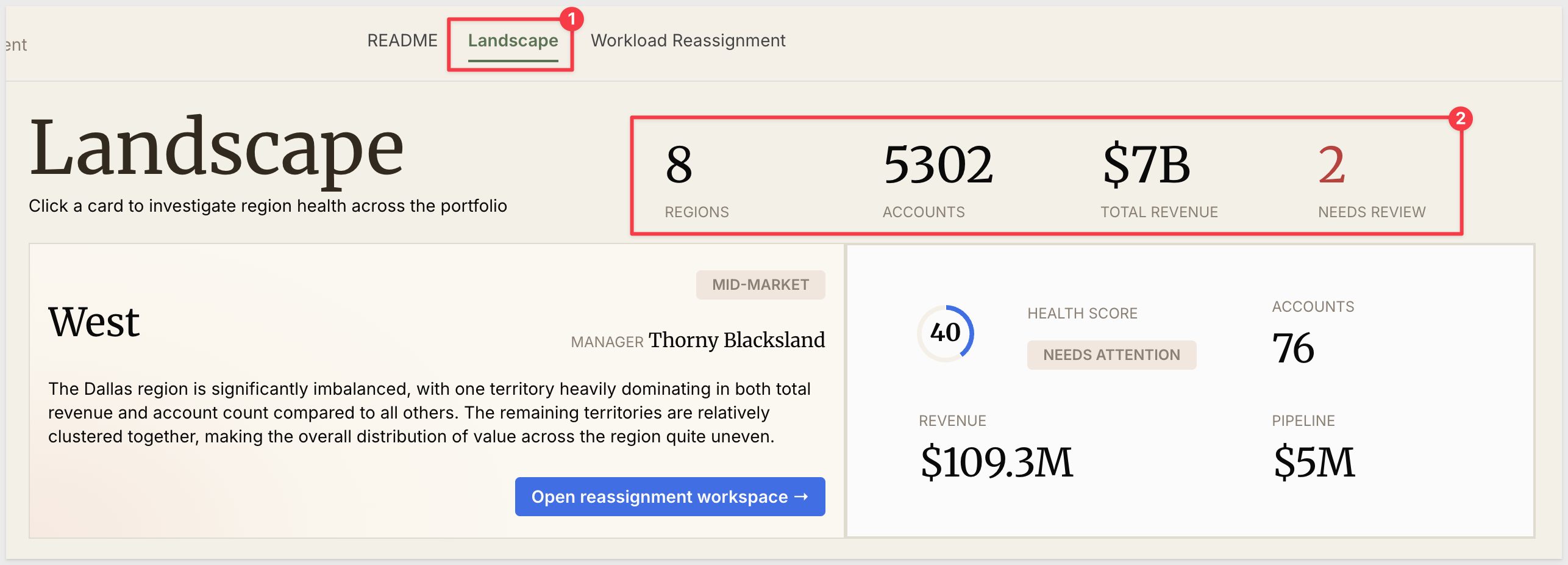Click the pipeline value $5M
This screenshot has width=1568, height=565.
(x=1314, y=462)
